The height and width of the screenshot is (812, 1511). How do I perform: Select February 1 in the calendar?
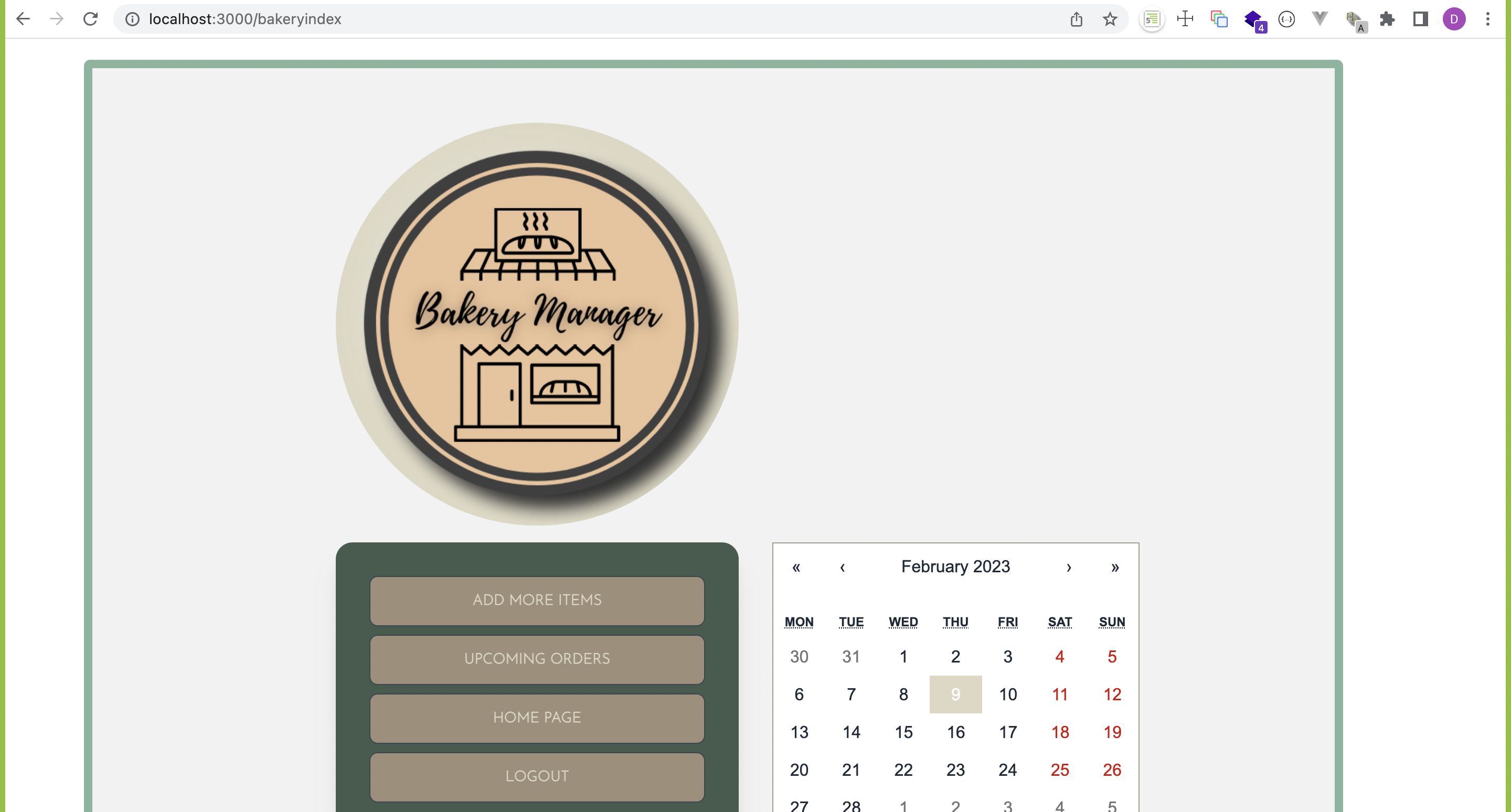tap(903, 657)
